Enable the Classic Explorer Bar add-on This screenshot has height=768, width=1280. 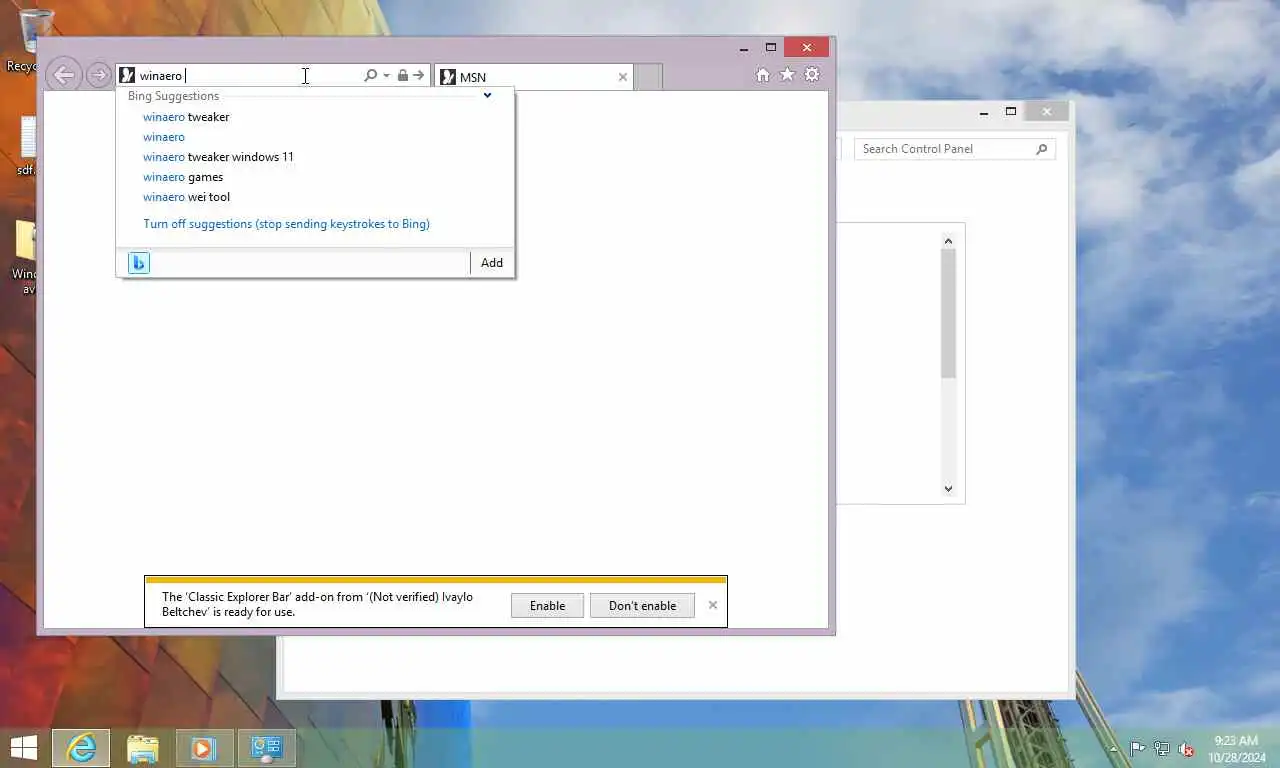[547, 606]
